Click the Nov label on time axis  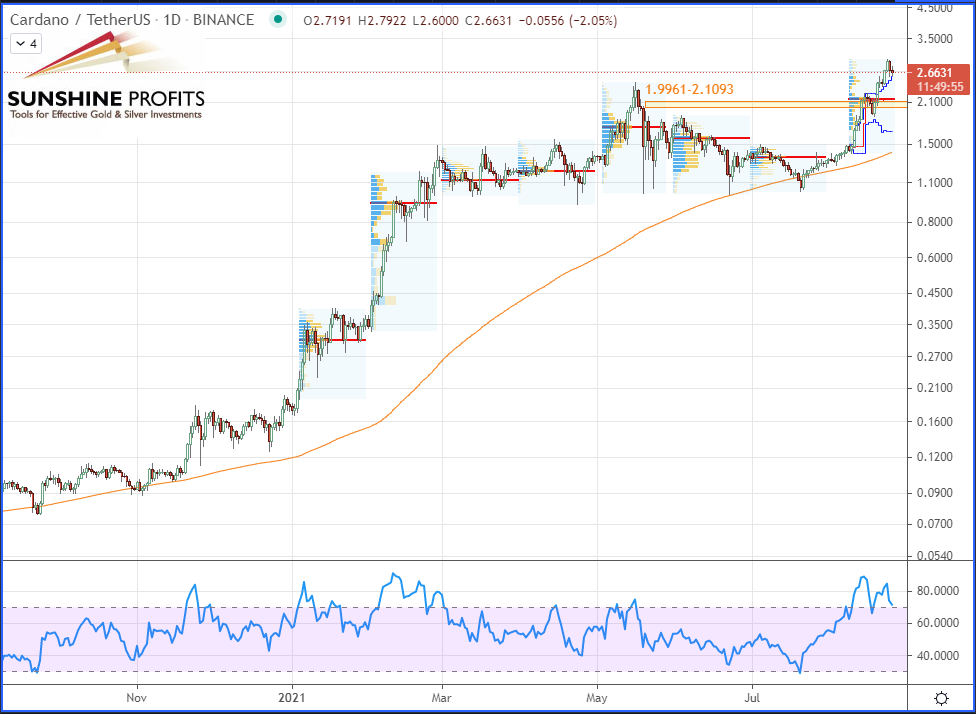pyautogui.click(x=136, y=698)
